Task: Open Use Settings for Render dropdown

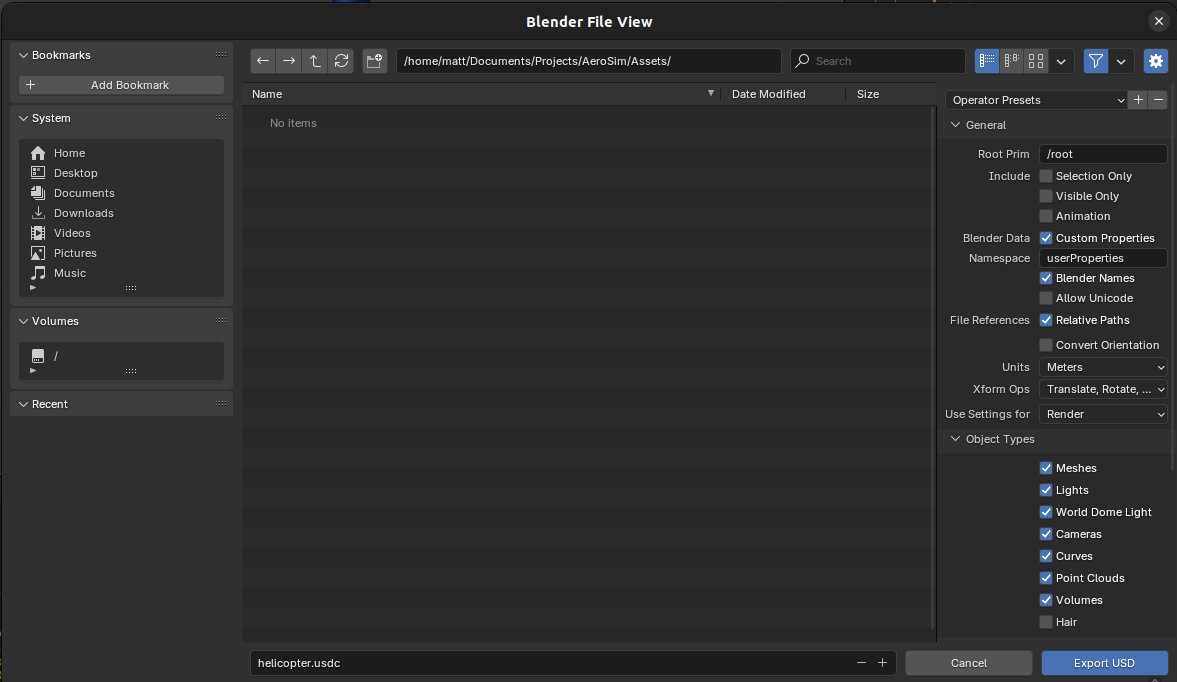Action: coord(1103,414)
